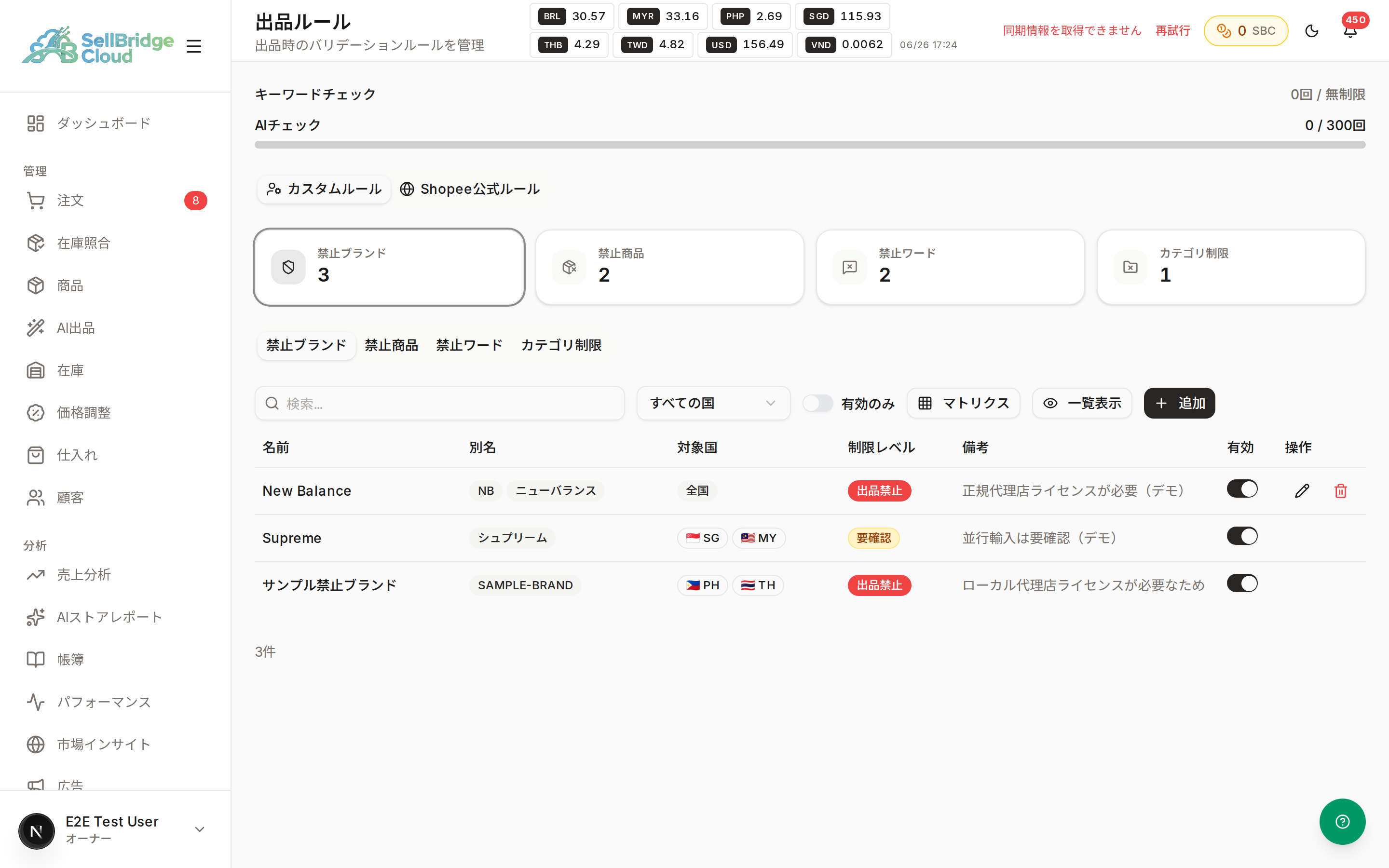Viewport: 1389px width, 868px height.
Task: Disable New Balance rule switch
Action: [x=1242, y=489]
